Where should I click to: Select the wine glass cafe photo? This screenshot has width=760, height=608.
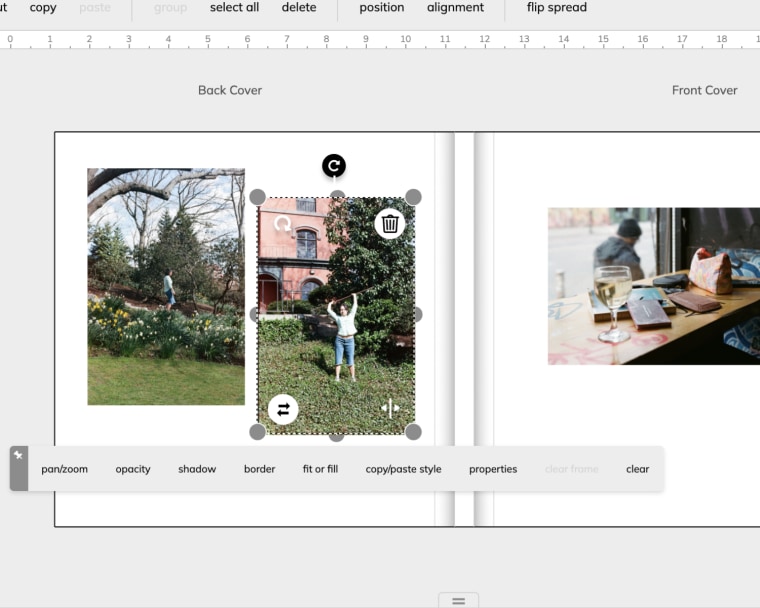point(653,286)
